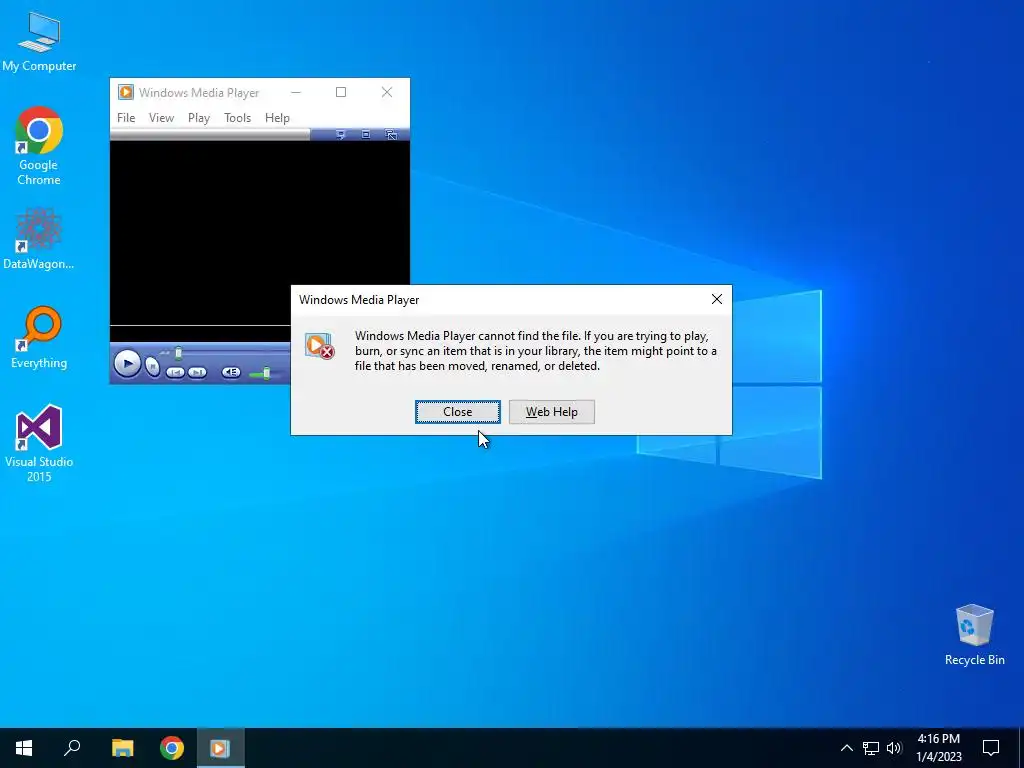1024x768 pixels.
Task: Click the Web Help button
Action: point(552,412)
